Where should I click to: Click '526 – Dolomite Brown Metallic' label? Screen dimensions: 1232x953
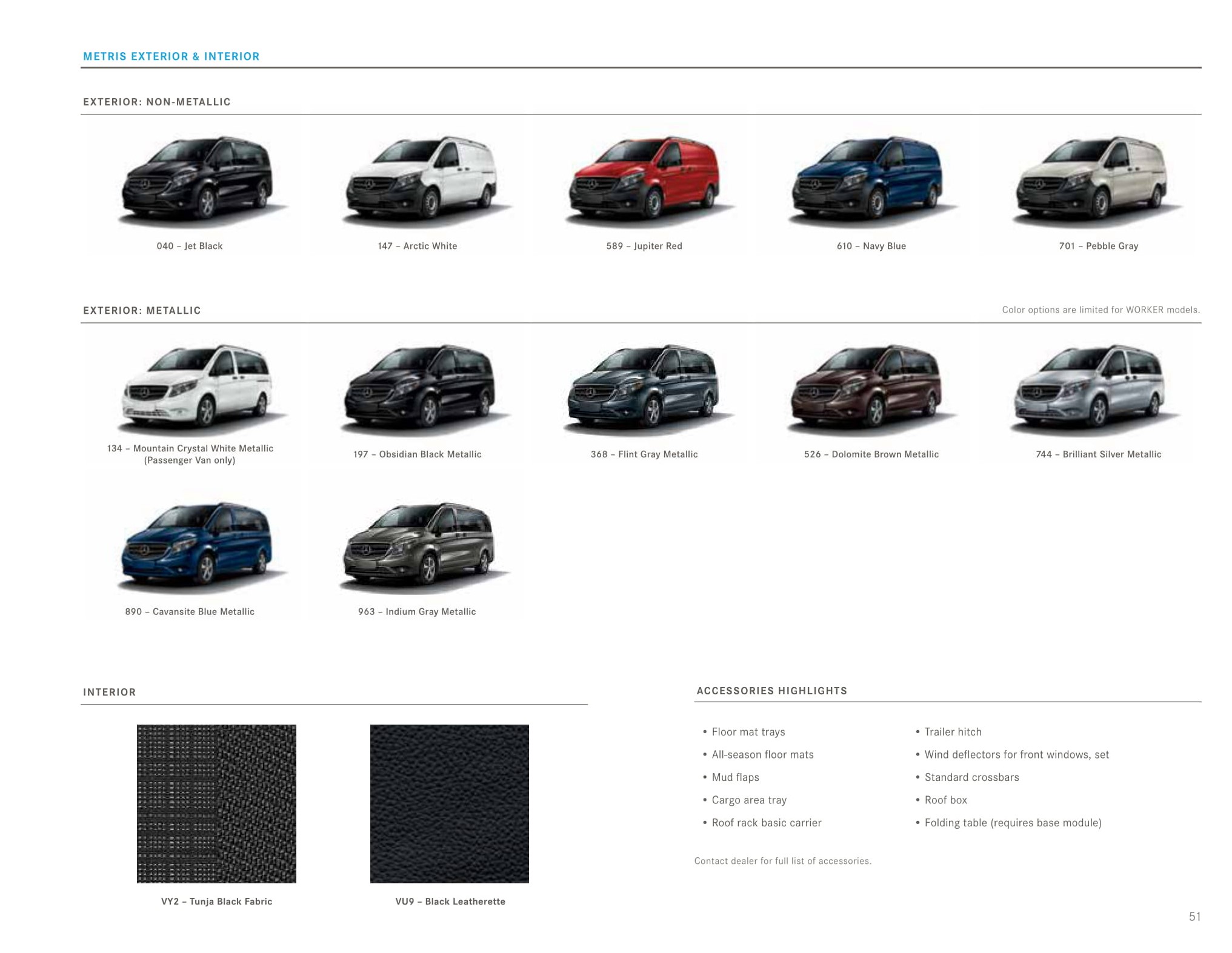[x=871, y=454]
